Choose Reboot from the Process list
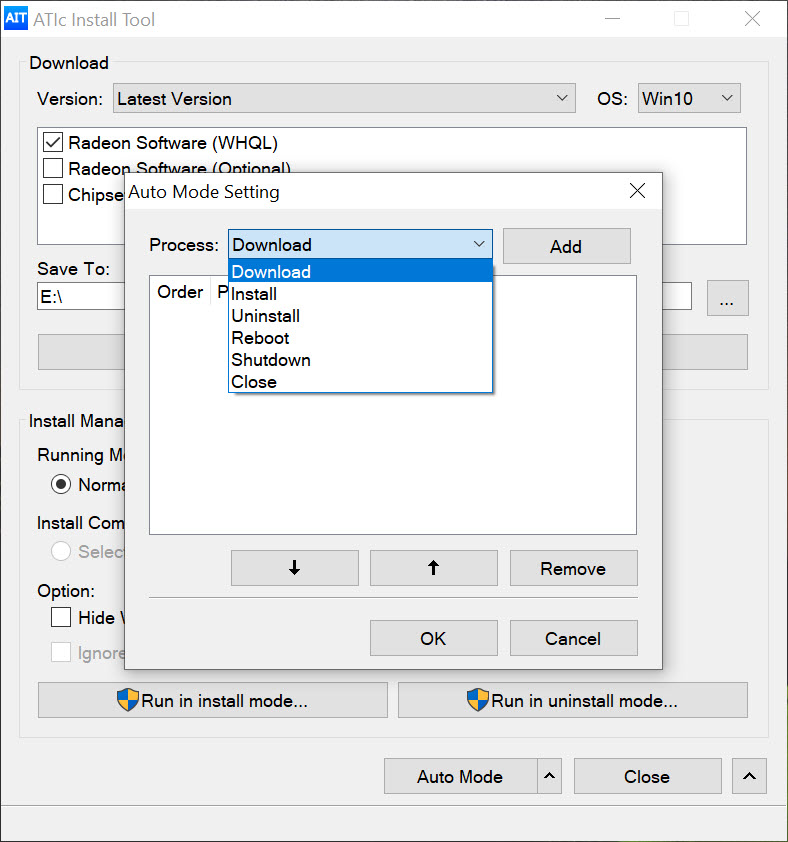The width and height of the screenshot is (788, 842). tap(360, 338)
